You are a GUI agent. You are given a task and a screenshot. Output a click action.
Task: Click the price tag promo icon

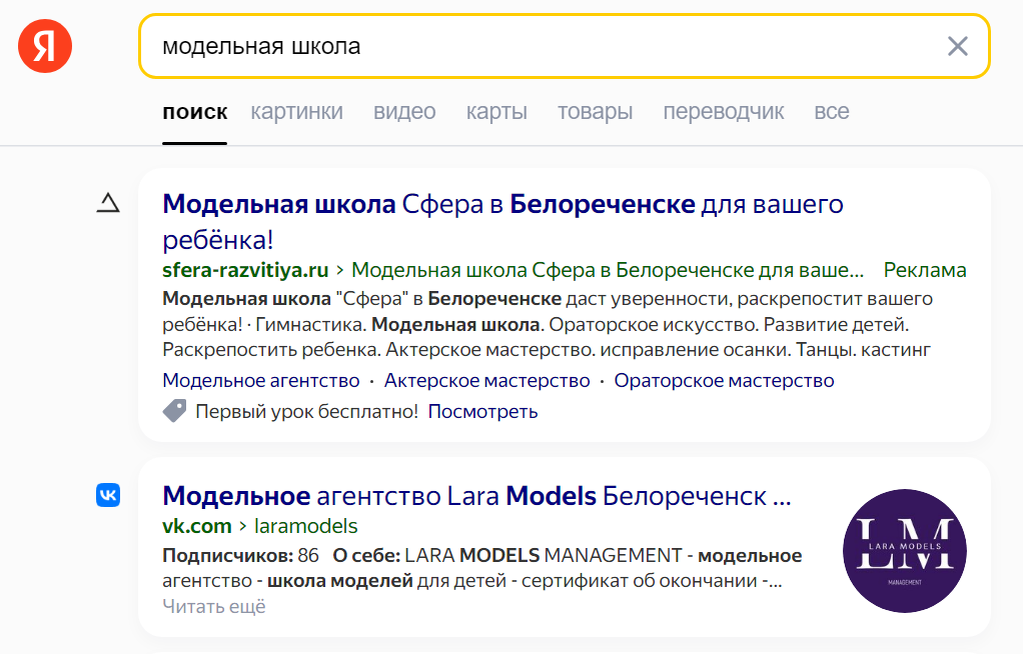tap(174, 411)
